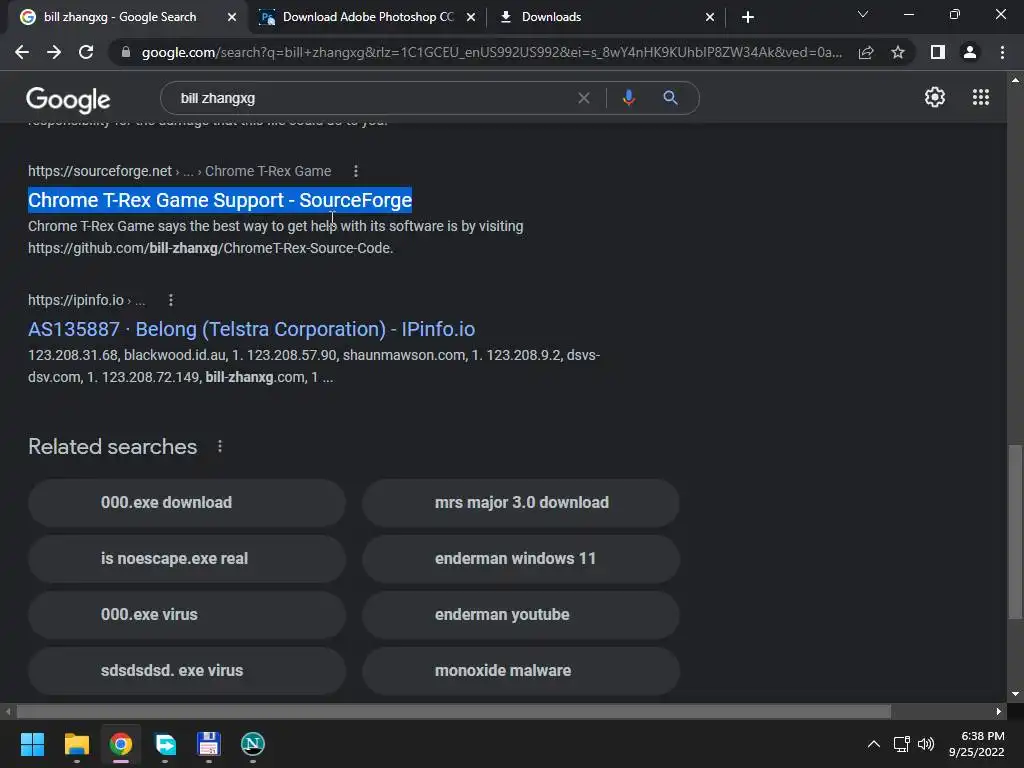Viewport: 1024px width, 768px height.
Task: Click the Related searches heading
Action: [x=112, y=446]
